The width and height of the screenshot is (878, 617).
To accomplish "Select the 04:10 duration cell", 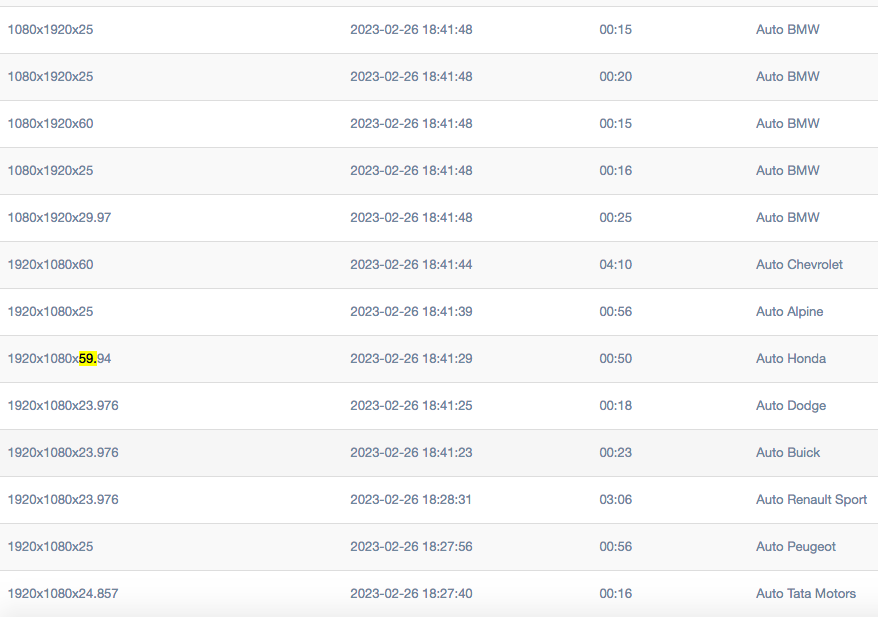I will (x=615, y=264).
